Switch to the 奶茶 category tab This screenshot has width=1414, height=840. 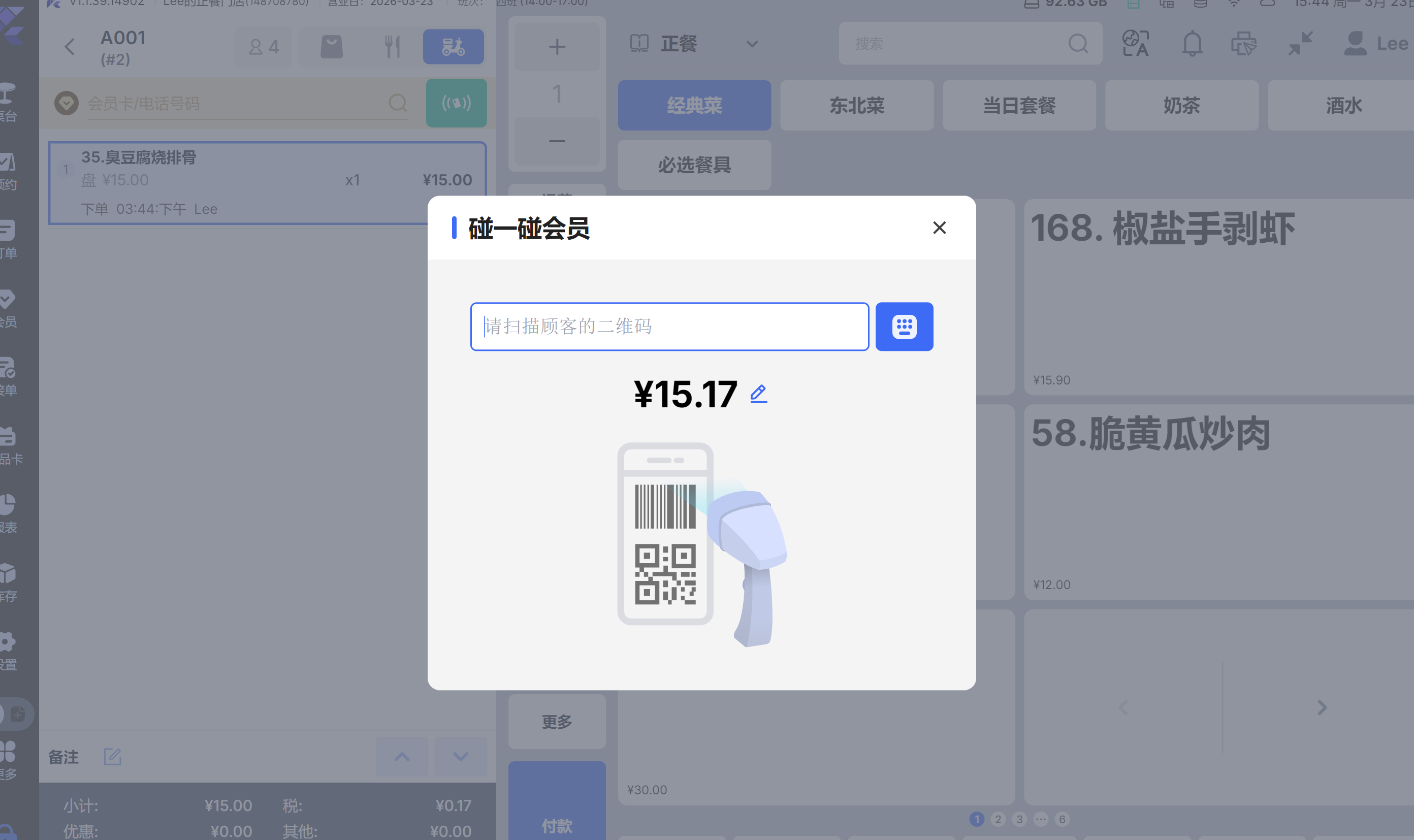click(x=1181, y=105)
